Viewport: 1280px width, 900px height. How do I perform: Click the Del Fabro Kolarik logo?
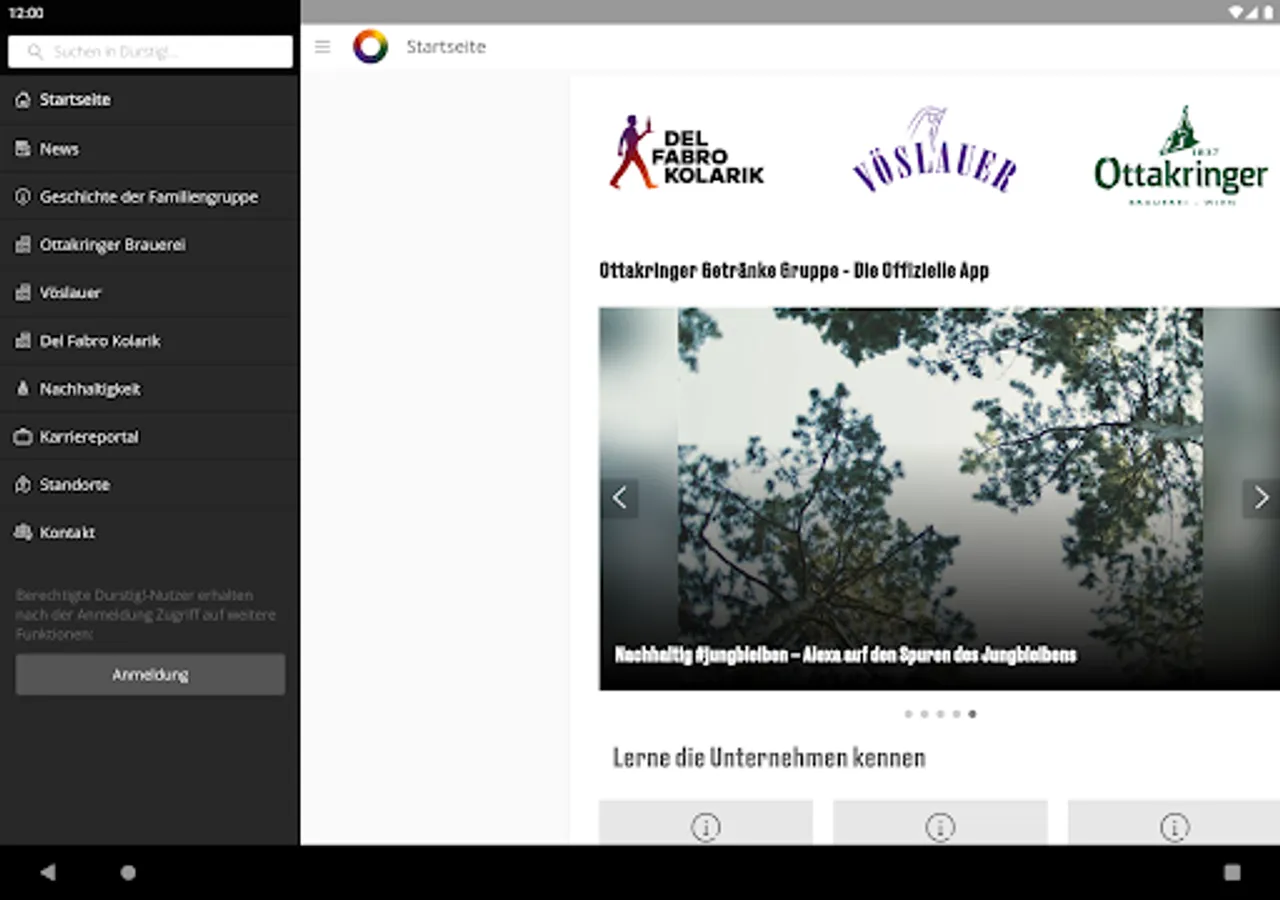(x=687, y=152)
